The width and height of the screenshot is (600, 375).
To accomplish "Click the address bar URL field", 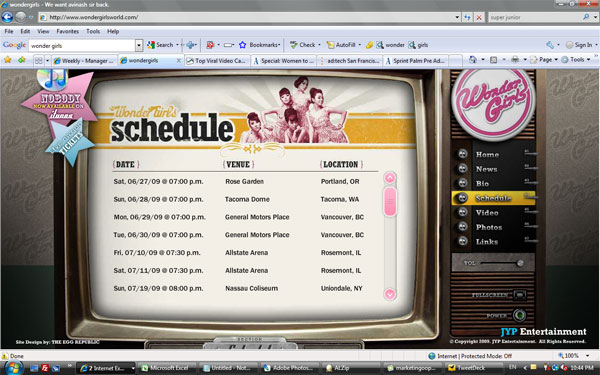I will point(245,17).
